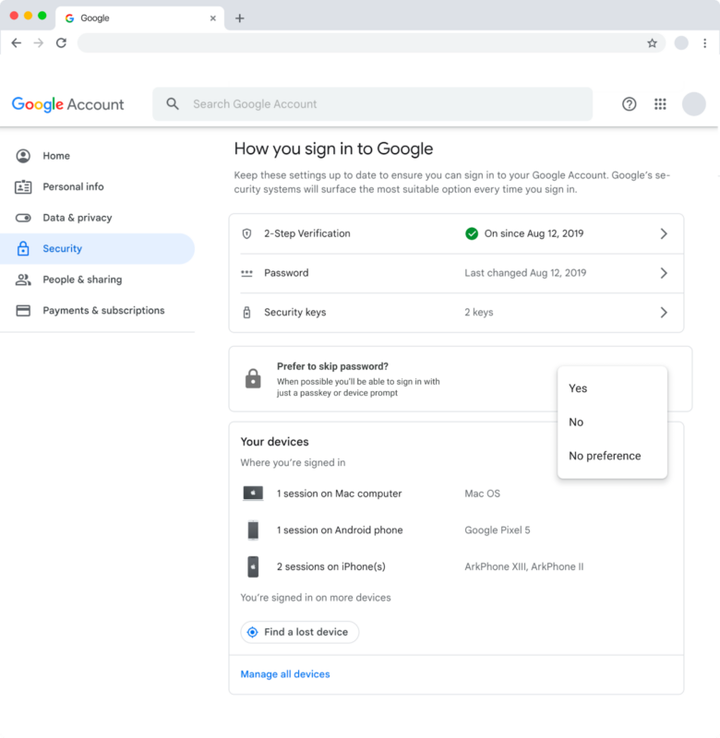Open the help question mark icon

coord(629,104)
